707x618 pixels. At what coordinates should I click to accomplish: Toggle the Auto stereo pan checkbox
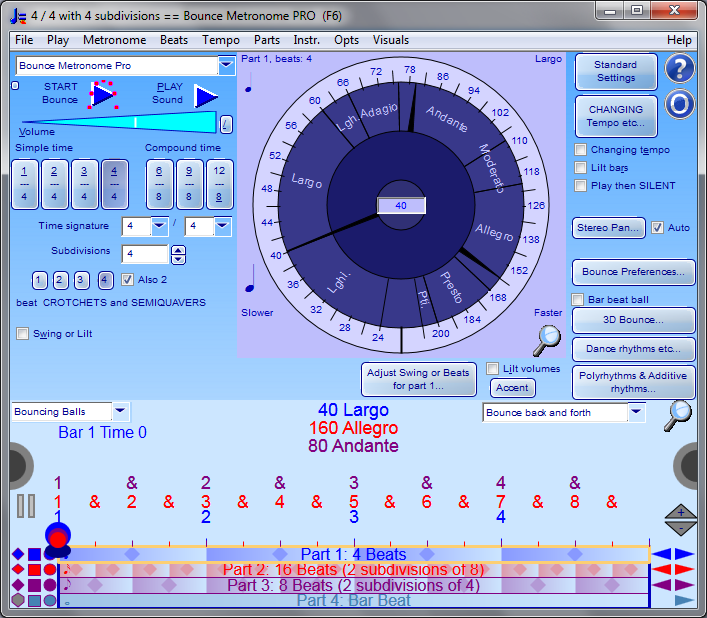pyautogui.click(x=657, y=228)
